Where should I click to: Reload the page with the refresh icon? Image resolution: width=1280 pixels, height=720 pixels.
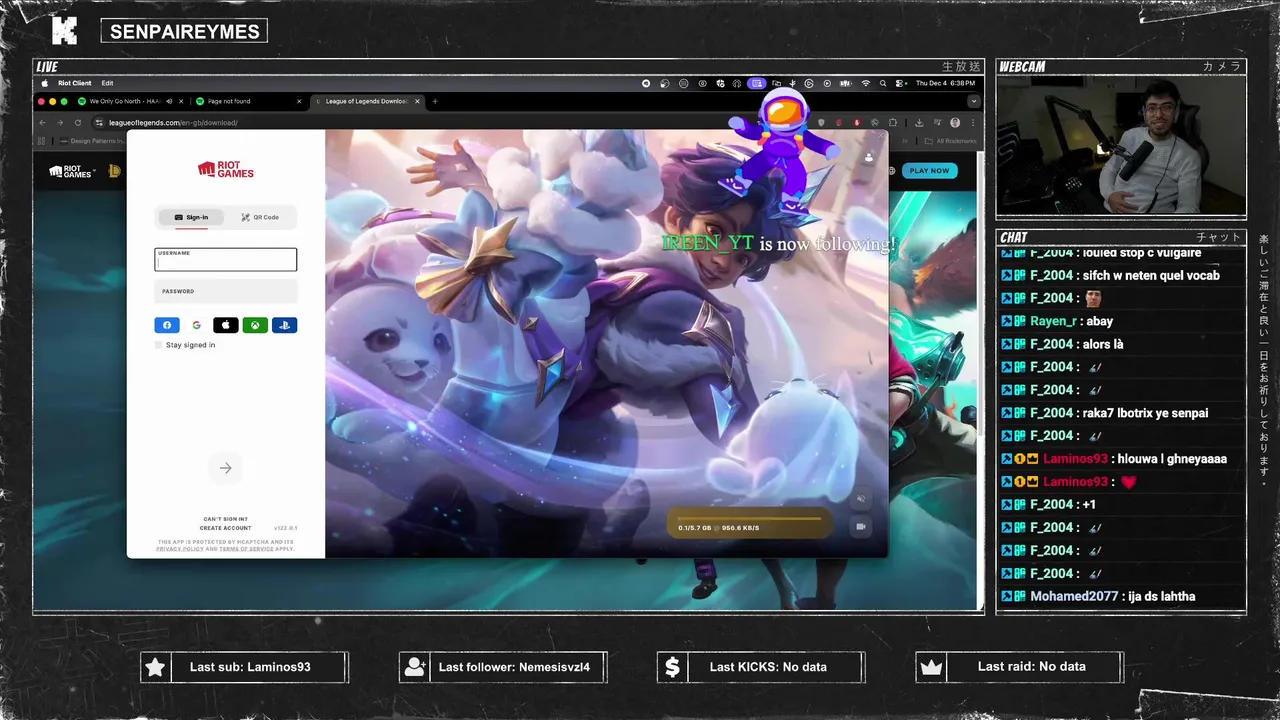[x=78, y=122]
